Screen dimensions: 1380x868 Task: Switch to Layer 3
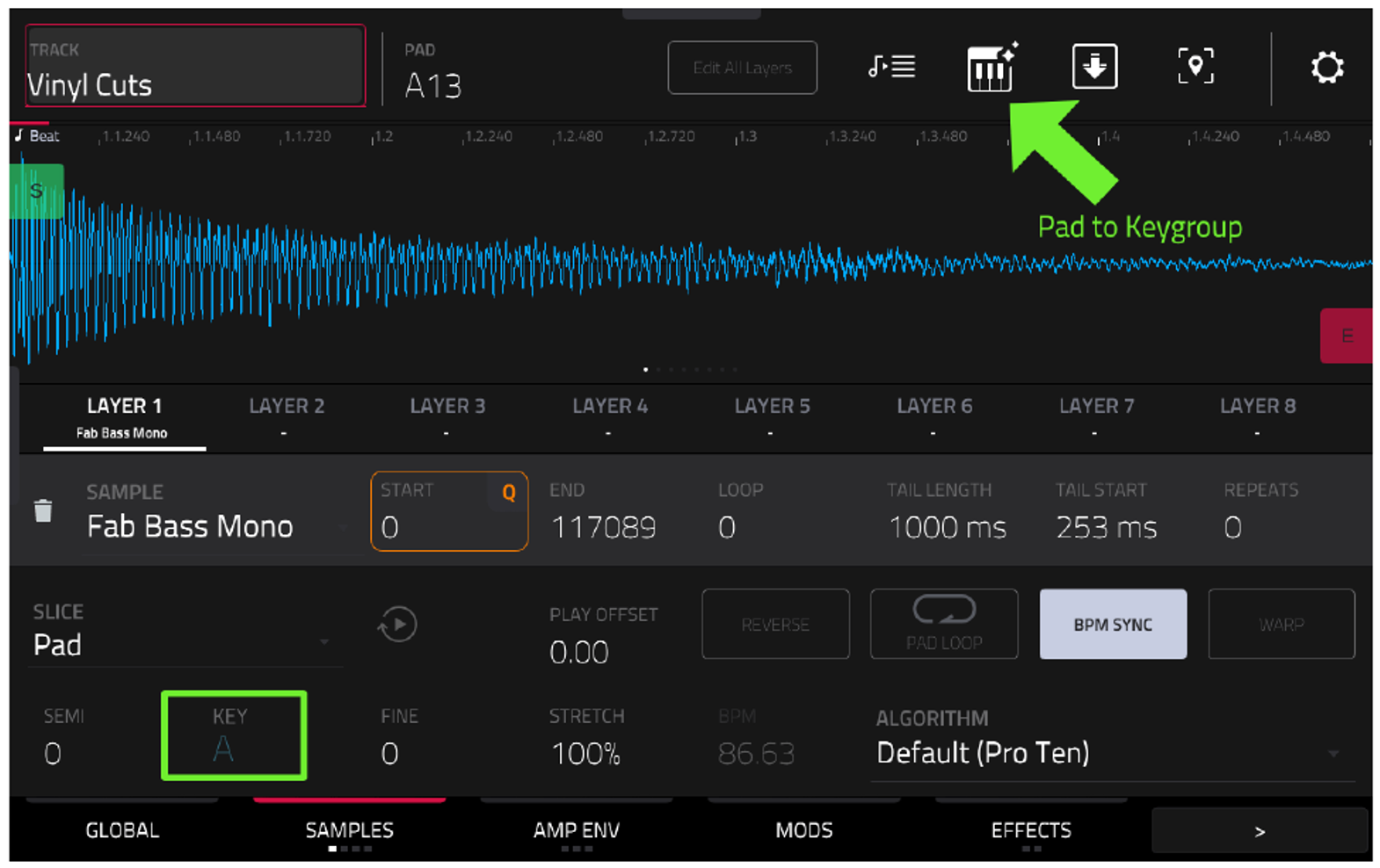pyautogui.click(x=447, y=418)
